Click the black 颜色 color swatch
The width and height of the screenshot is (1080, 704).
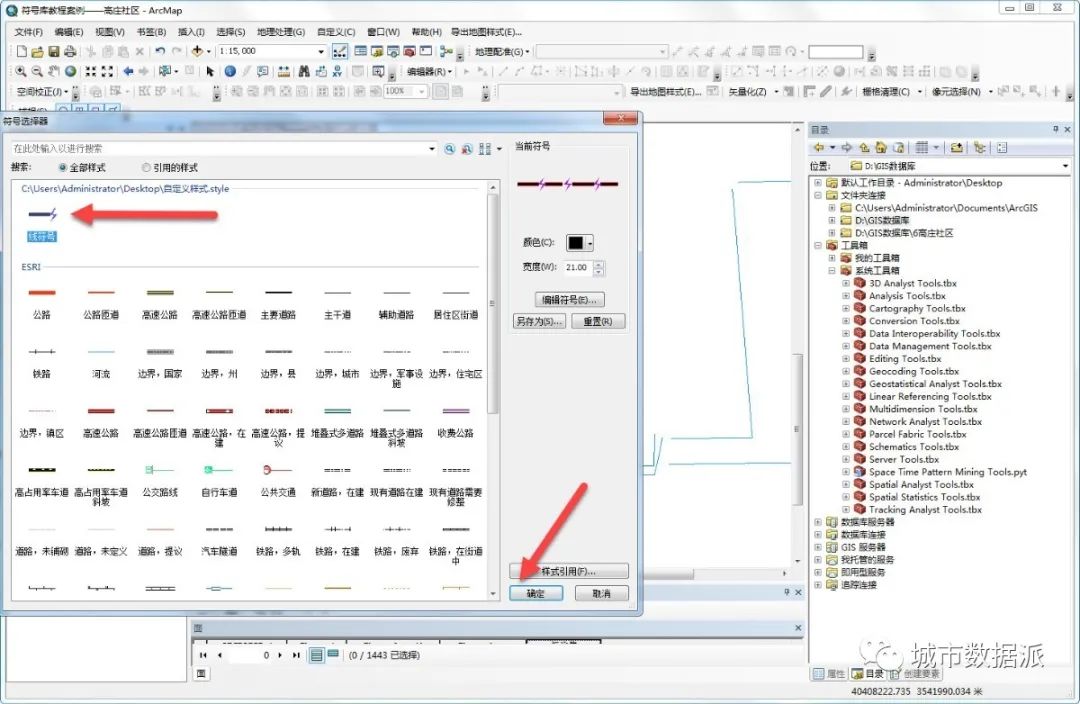click(576, 242)
